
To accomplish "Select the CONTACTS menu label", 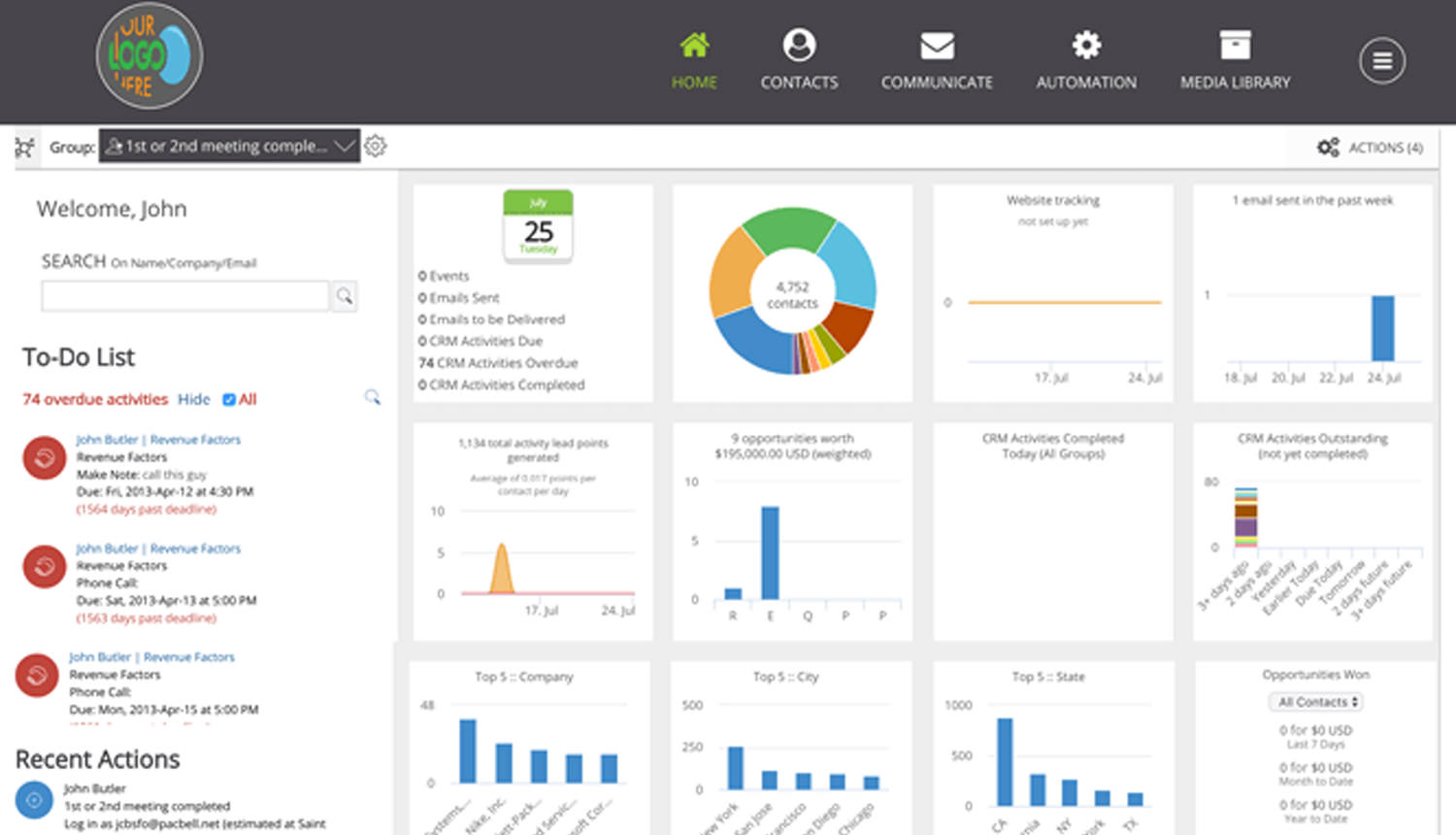I will pos(799,83).
